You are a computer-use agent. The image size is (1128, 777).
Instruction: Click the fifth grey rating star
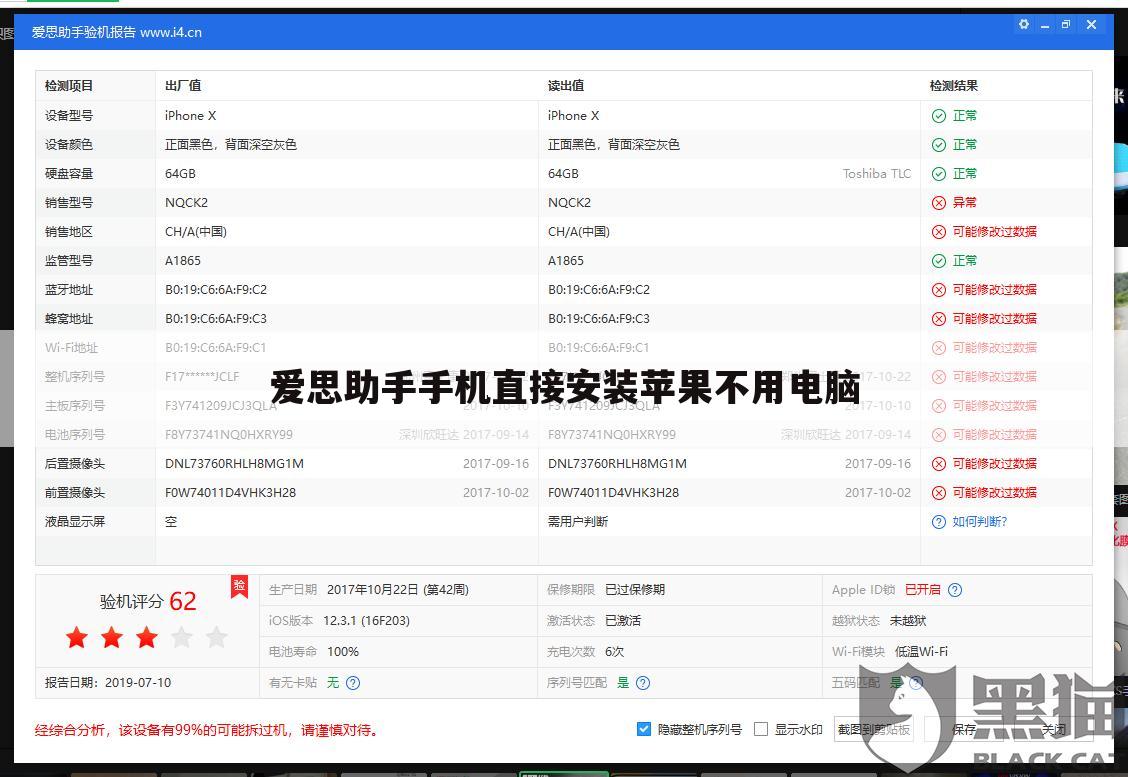pyautogui.click(x=217, y=637)
